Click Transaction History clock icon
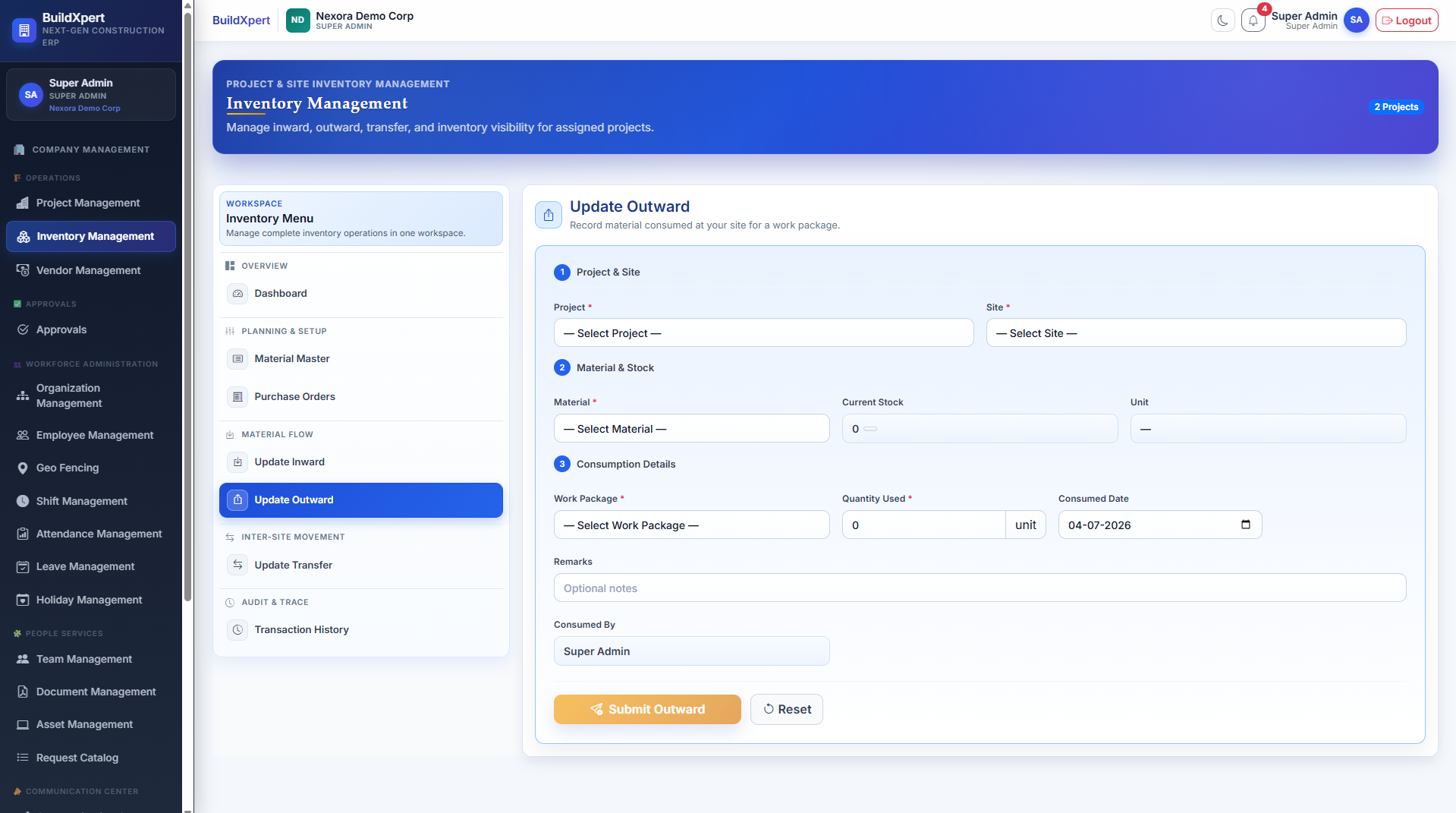Viewport: 1456px width, 813px height. (x=237, y=630)
